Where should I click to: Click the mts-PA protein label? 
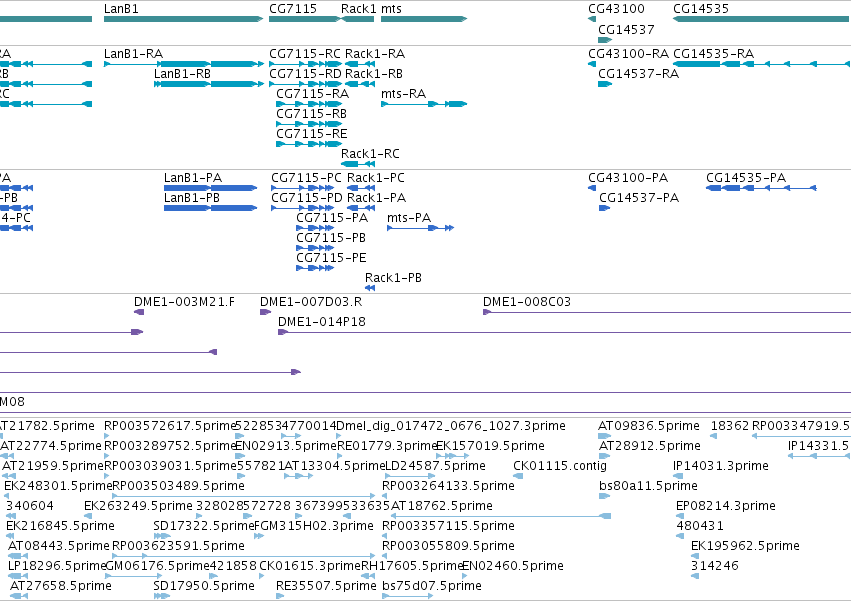409,218
